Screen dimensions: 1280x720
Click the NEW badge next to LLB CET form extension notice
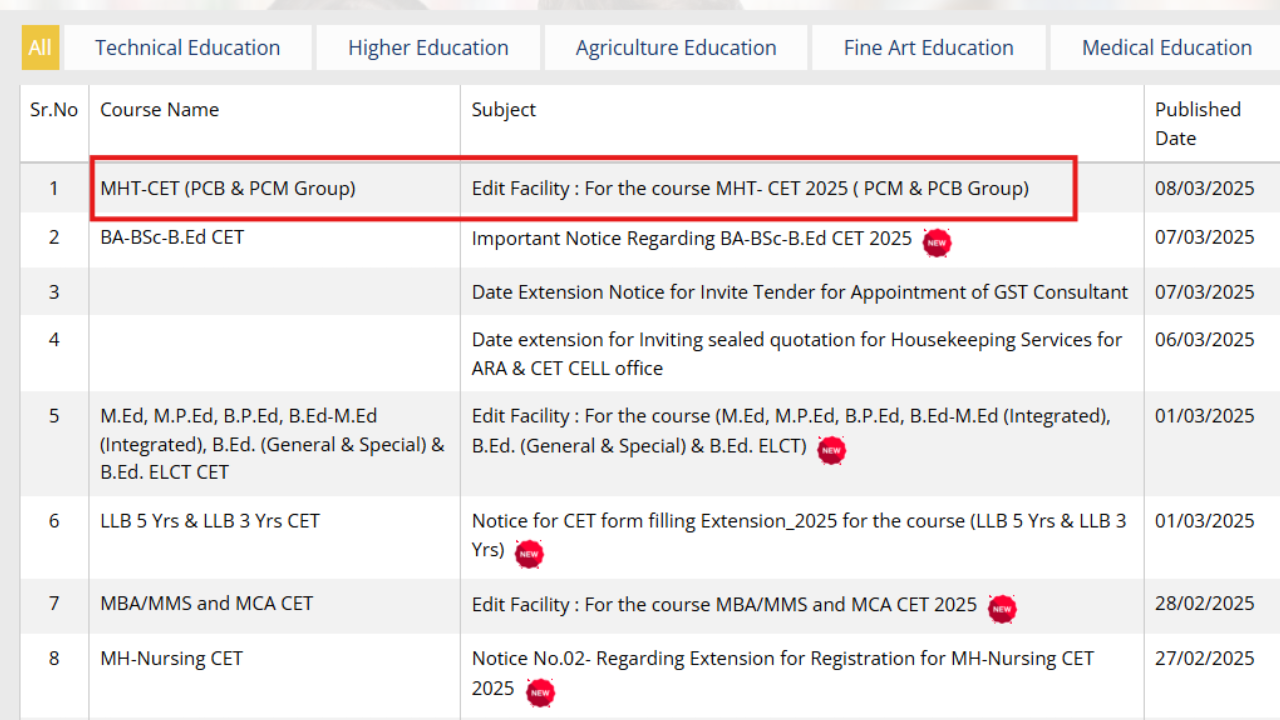pos(529,554)
